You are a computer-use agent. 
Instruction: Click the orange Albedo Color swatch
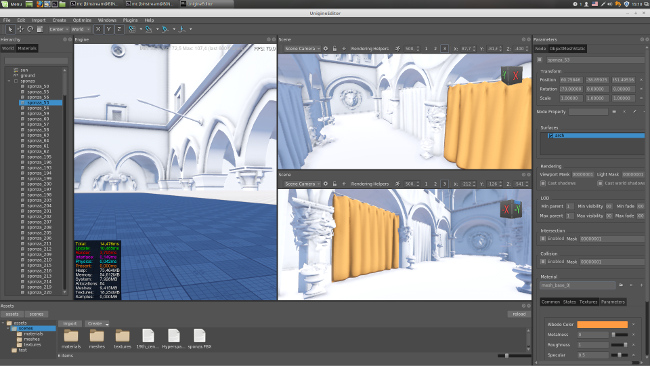pos(602,325)
